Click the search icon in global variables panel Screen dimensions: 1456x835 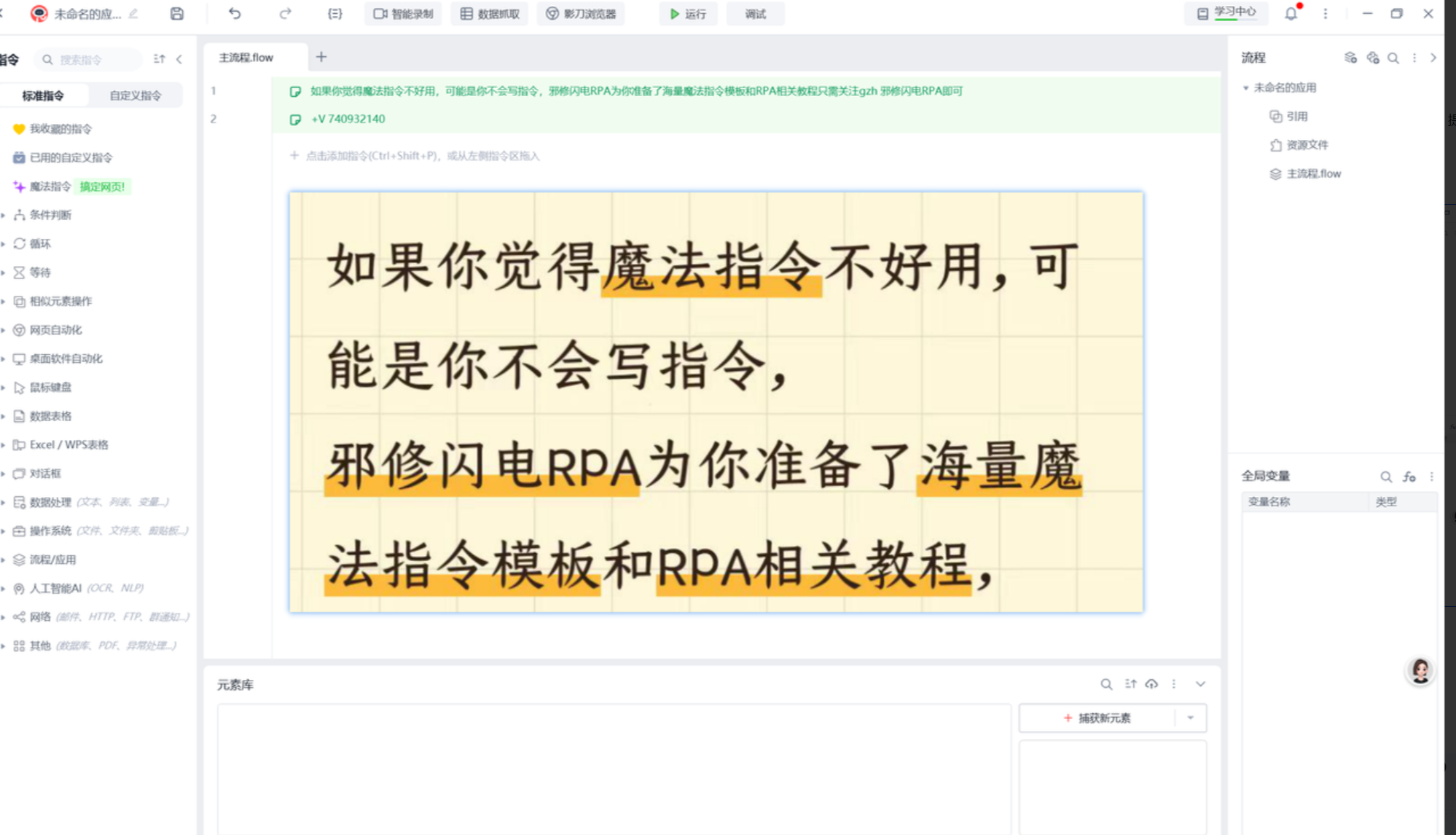tap(1385, 477)
